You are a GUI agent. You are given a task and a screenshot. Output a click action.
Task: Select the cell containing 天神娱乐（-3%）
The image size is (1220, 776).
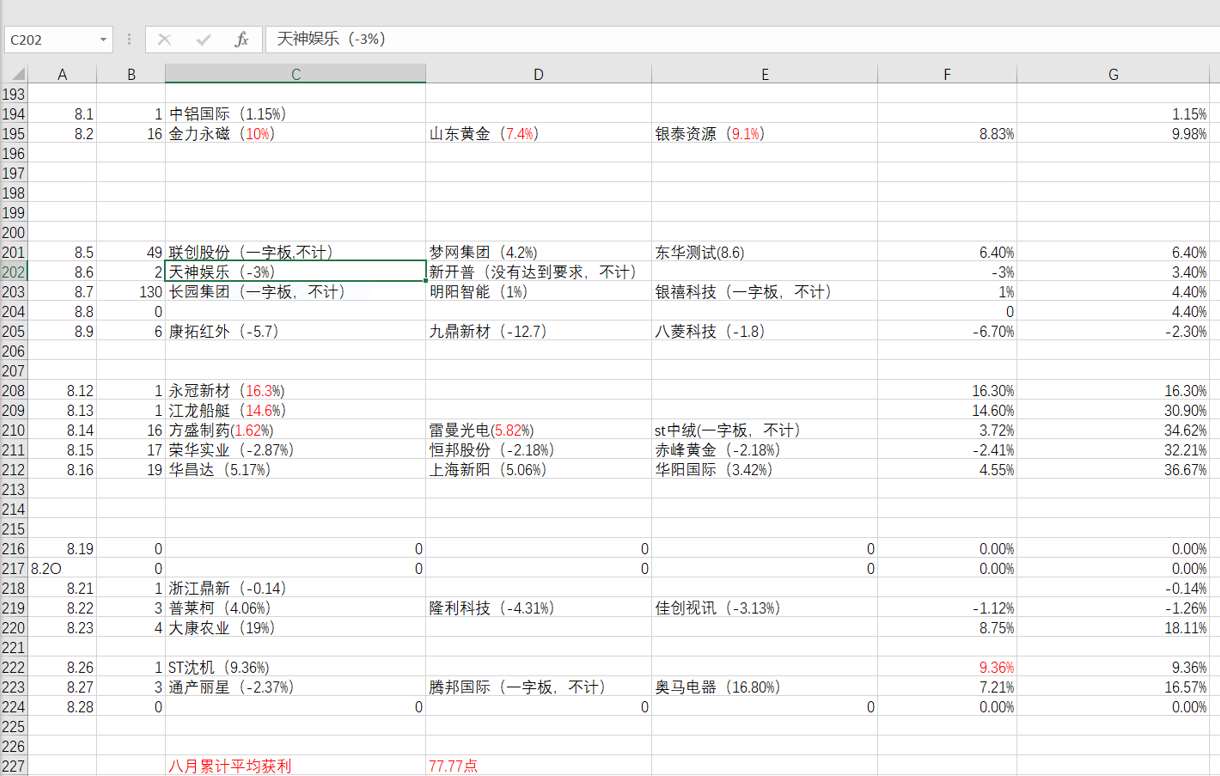pos(296,272)
